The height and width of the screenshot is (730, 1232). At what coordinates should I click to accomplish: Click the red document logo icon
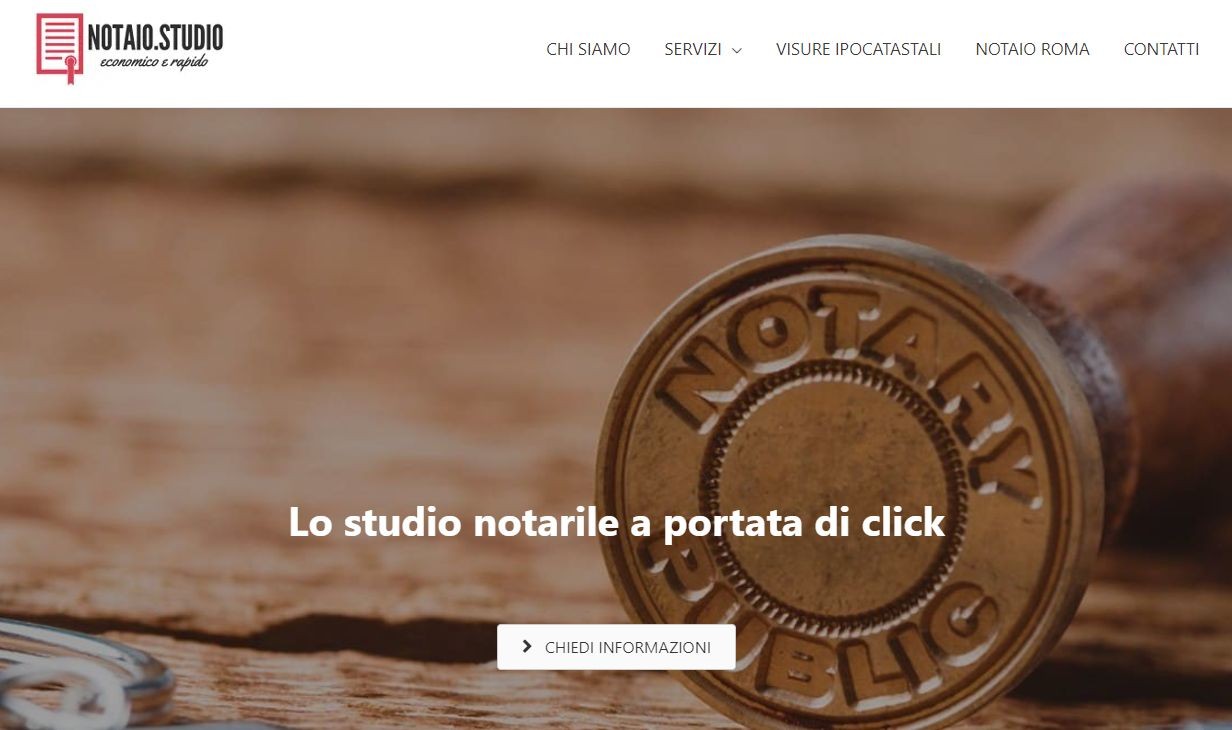point(60,48)
